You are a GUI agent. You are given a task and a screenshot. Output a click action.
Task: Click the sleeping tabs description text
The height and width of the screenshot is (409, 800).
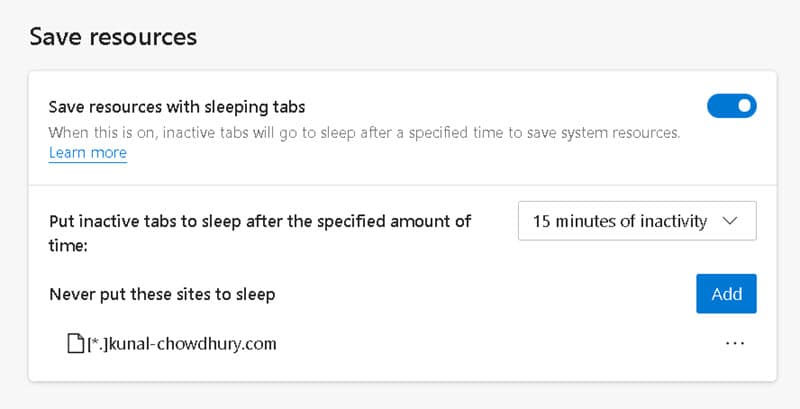pos(364,132)
